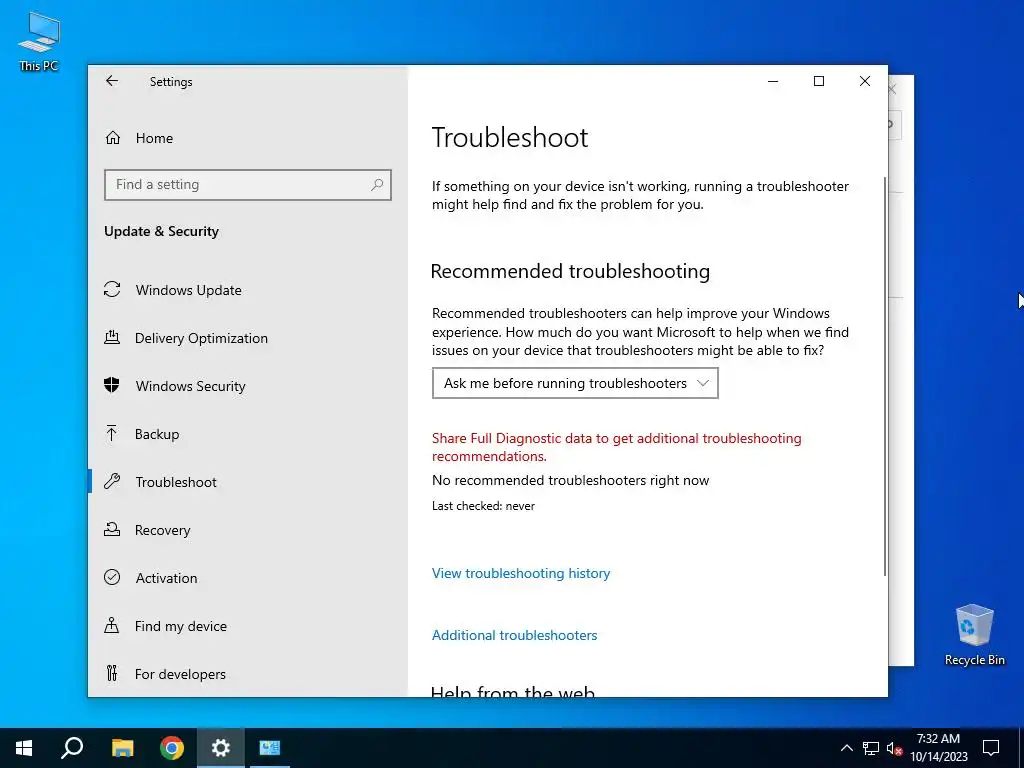Go to Delivery Optimization page
1024x768 pixels.
coord(201,338)
